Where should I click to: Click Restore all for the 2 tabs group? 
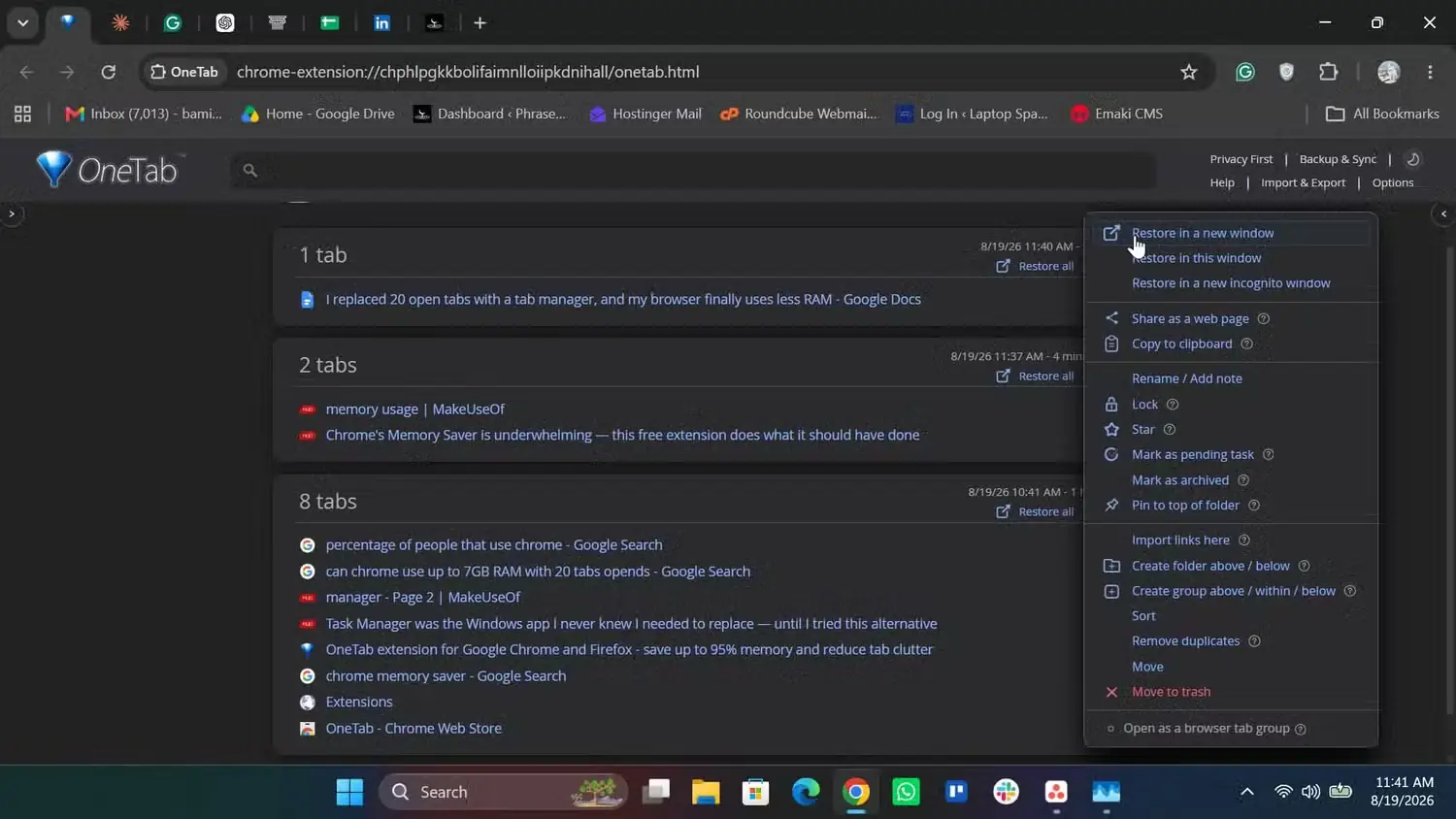(1035, 376)
